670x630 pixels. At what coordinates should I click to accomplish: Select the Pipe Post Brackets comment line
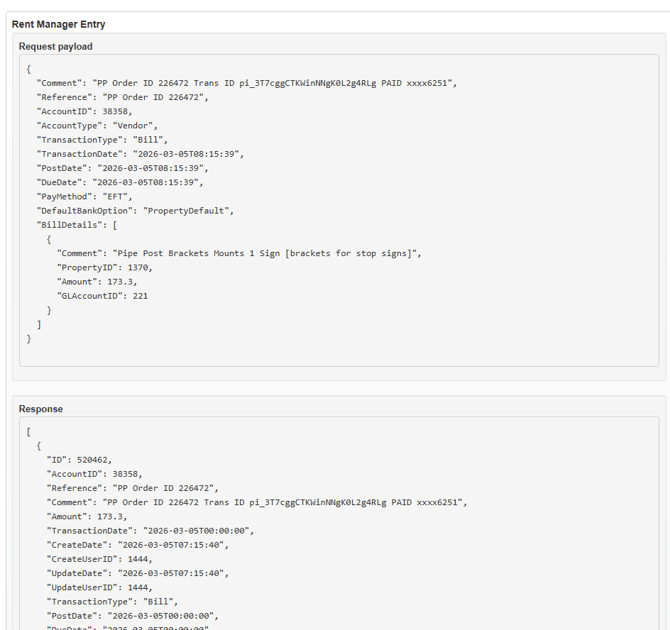pos(238,253)
